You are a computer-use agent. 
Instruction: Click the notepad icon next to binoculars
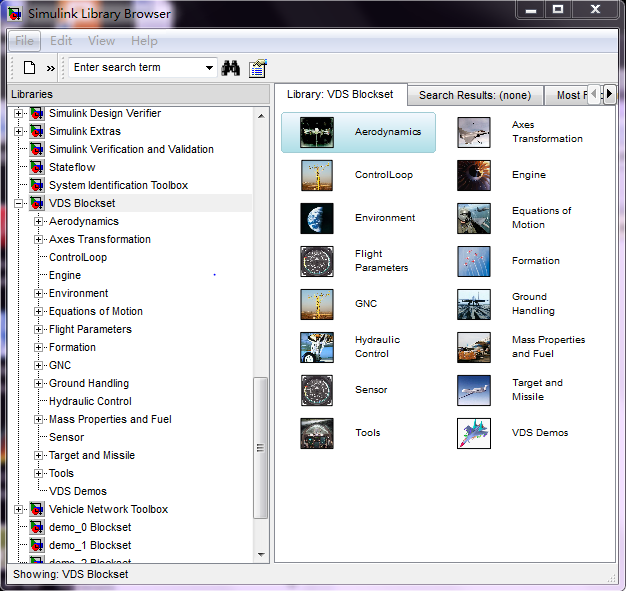(x=258, y=68)
